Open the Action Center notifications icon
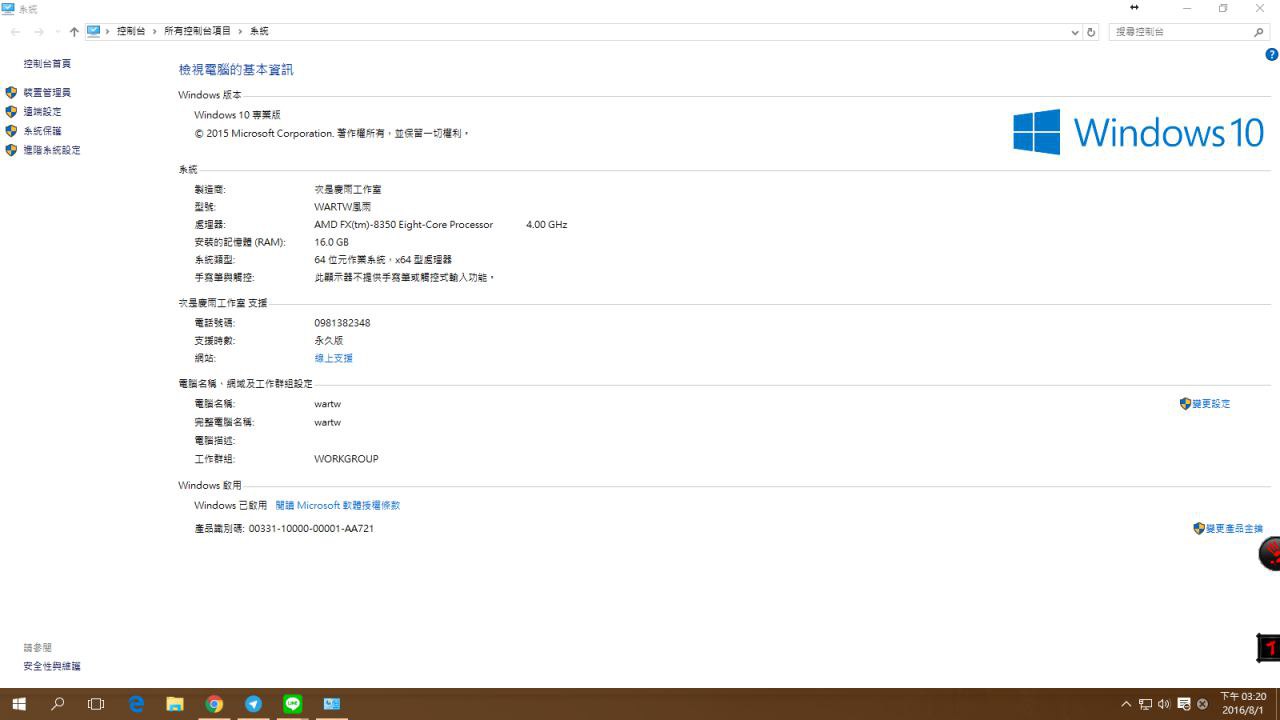Image resolution: width=1280 pixels, height=720 pixels. pyautogui.click(x=1184, y=704)
